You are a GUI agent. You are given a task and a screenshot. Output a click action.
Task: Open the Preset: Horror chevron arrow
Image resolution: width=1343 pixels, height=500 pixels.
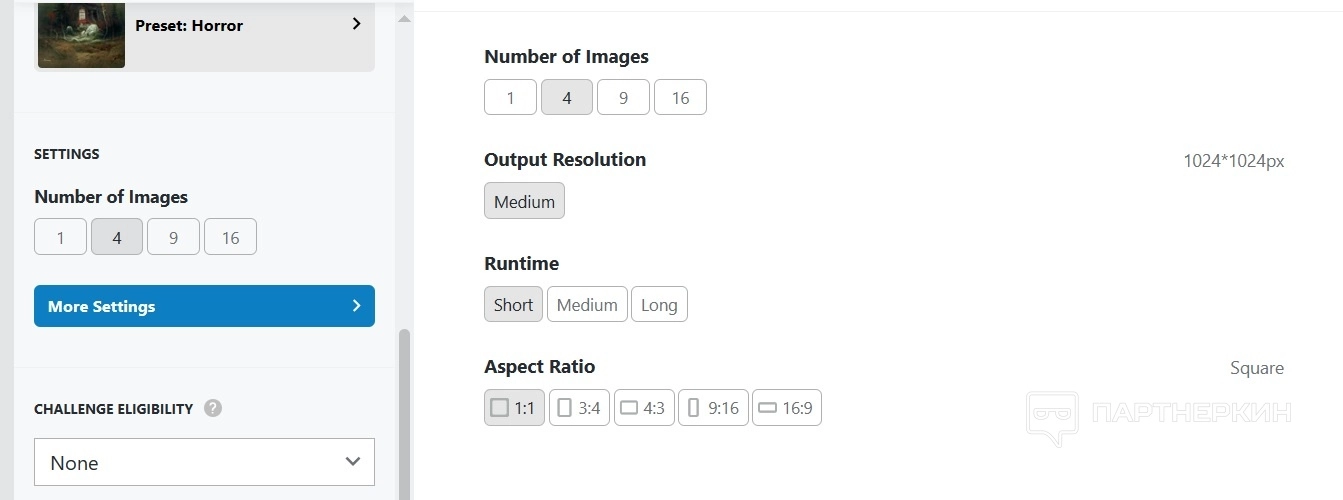click(x=357, y=24)
